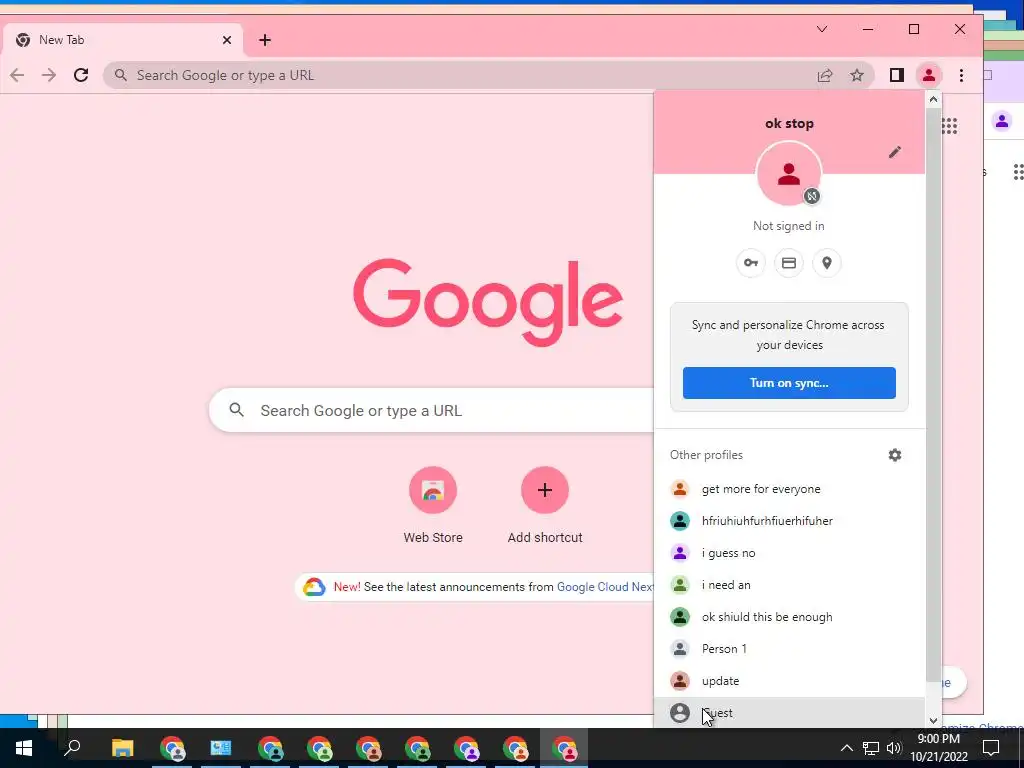
Task: Edit profile name with the pencil icon
Action: point(895,152)
